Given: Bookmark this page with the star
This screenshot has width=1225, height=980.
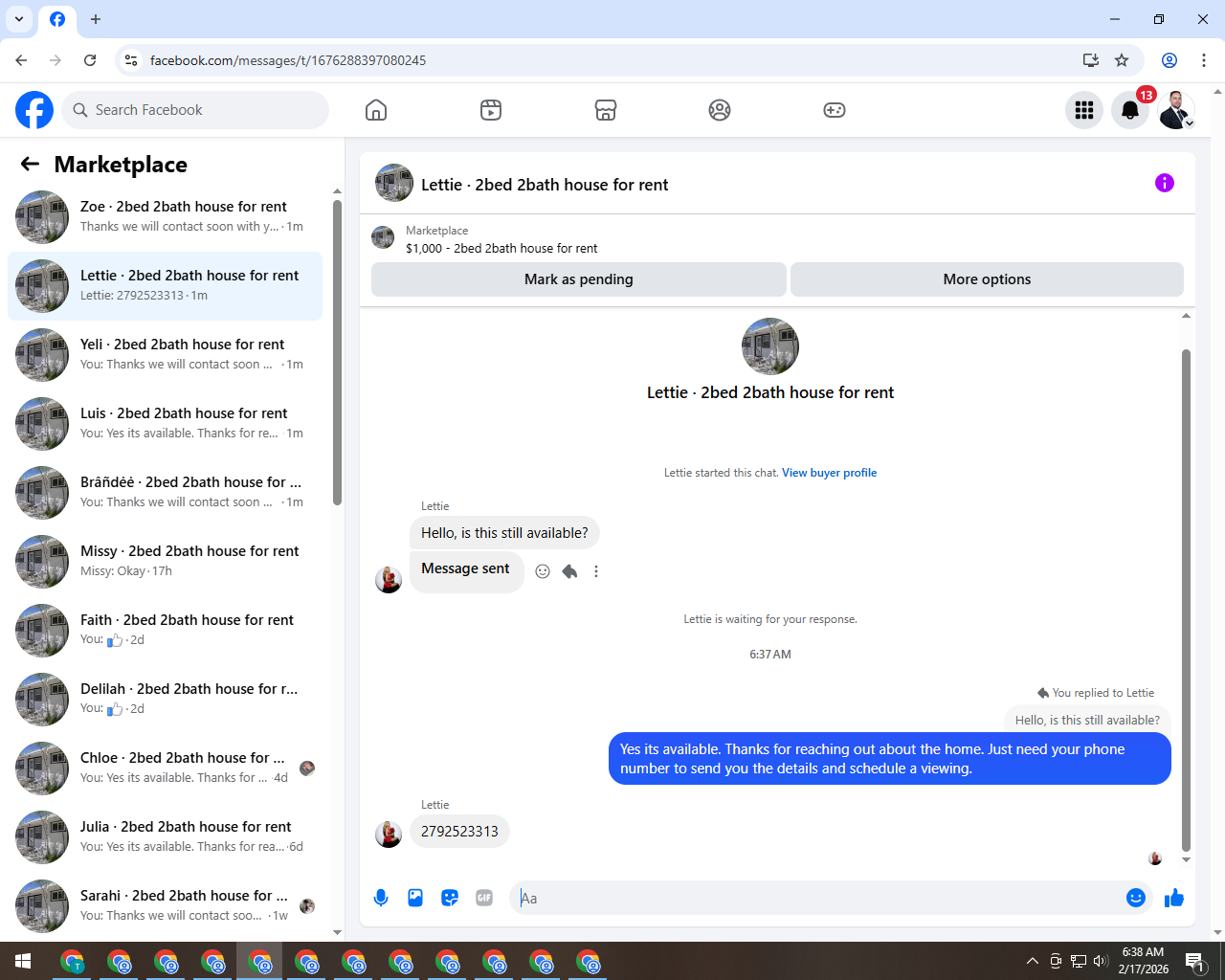Looking at the screenshot, I should click(1122, 60).
